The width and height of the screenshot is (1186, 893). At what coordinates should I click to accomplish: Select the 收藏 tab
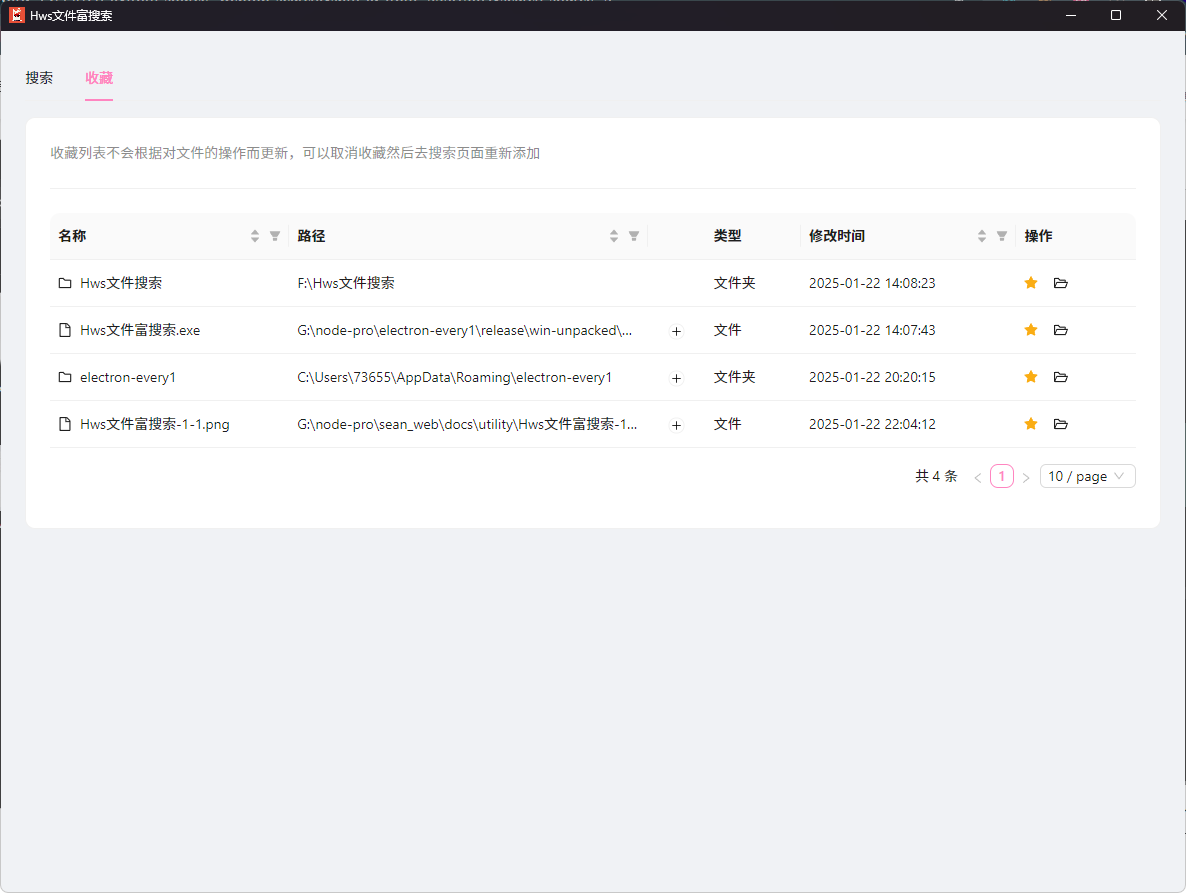(99, 77)
